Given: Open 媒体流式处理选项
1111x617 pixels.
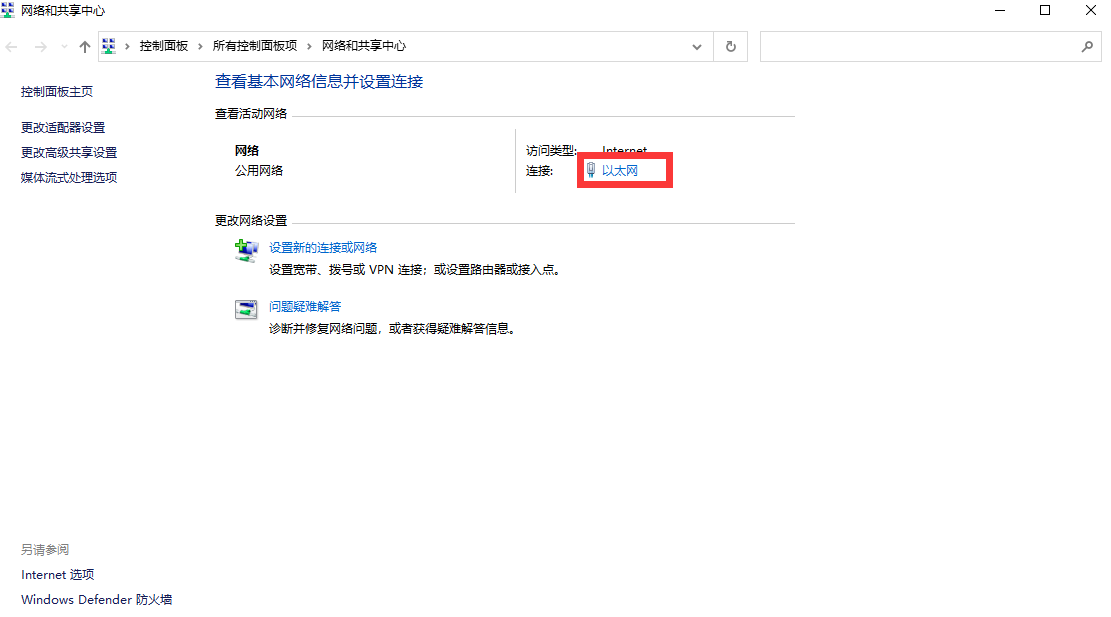Looking at the screenshot, I should (x=65, y=177).
